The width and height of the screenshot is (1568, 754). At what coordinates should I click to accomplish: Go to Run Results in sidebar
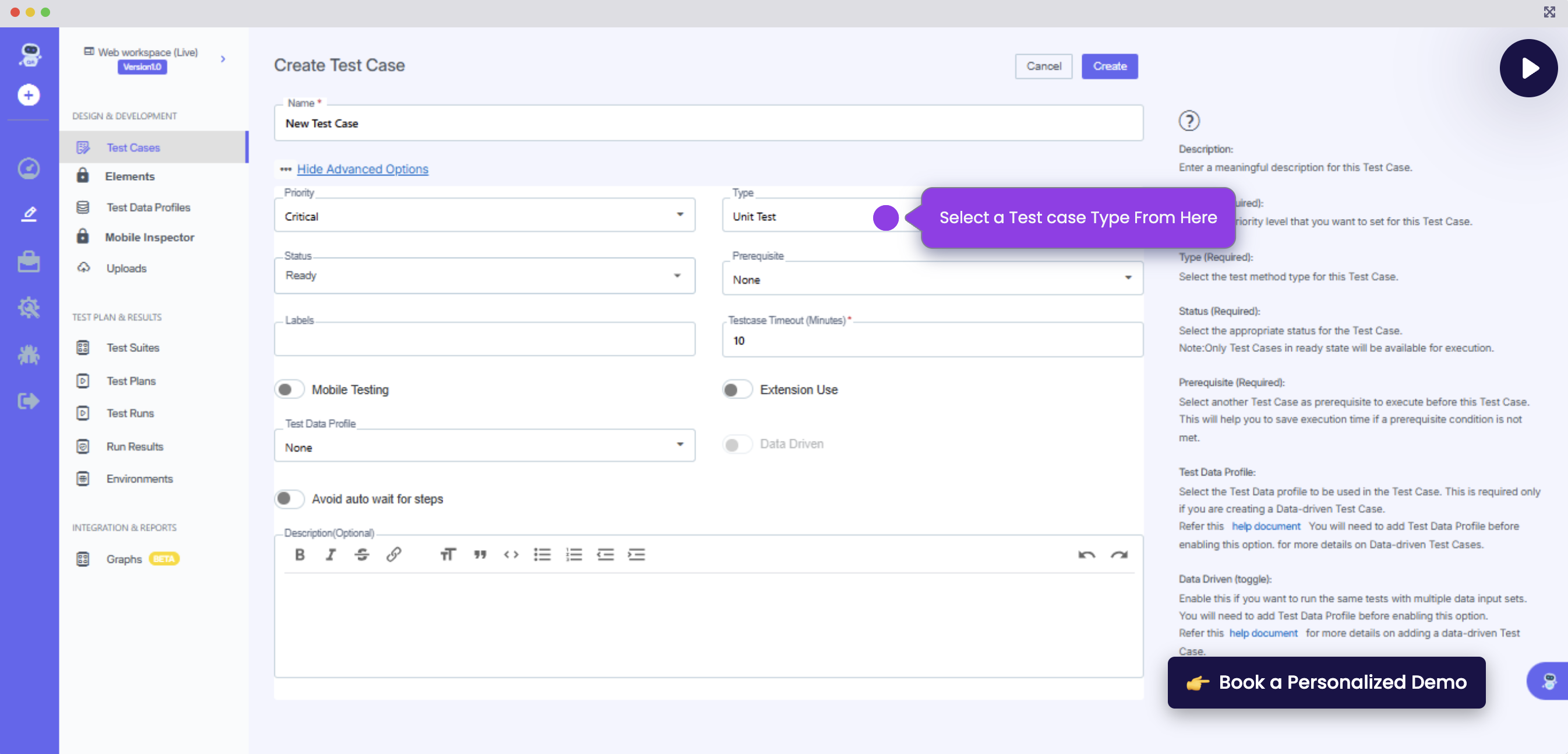[x=135, y=446]
